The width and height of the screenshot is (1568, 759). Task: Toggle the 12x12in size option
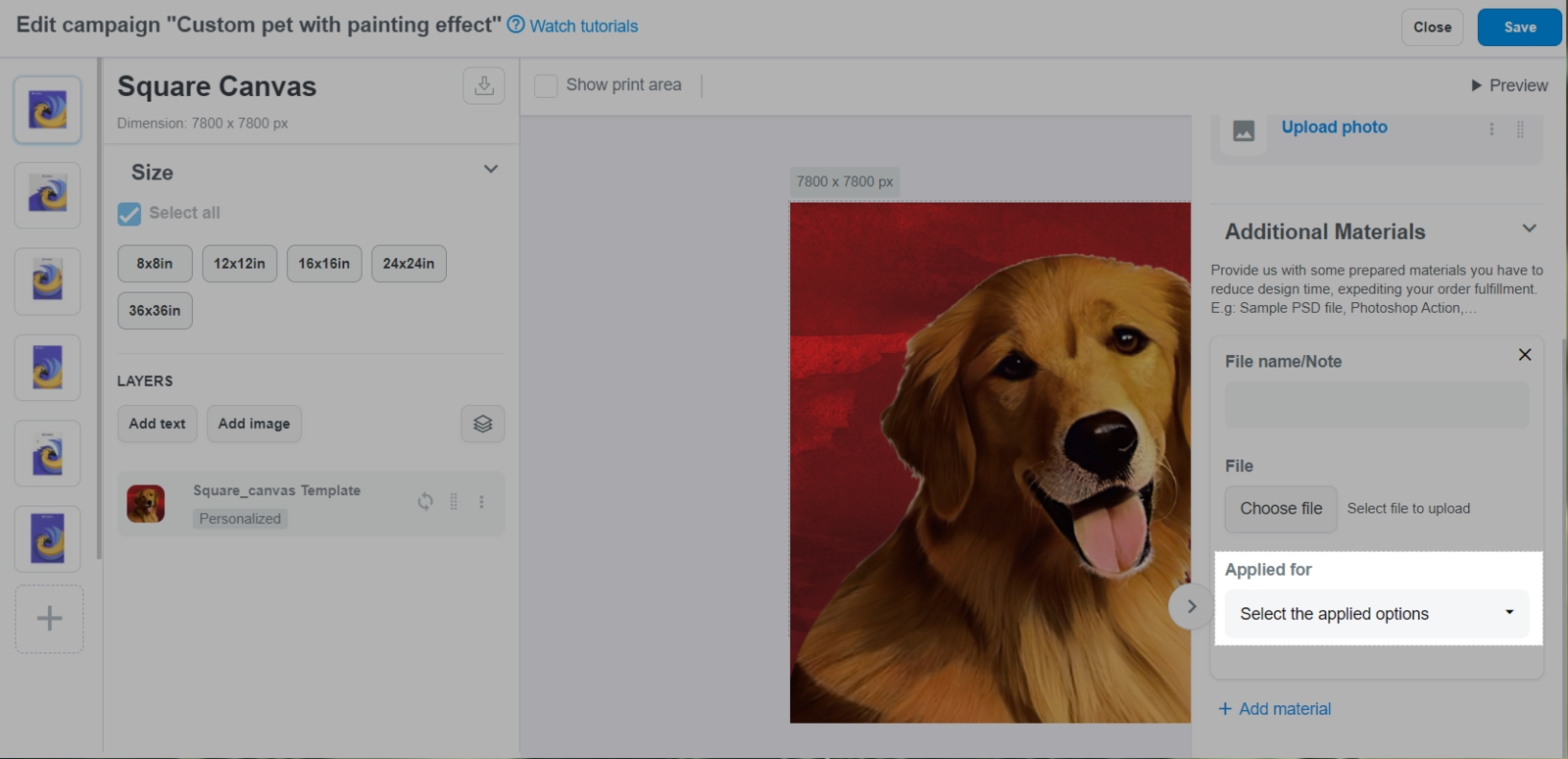click(x=239, y=264)
